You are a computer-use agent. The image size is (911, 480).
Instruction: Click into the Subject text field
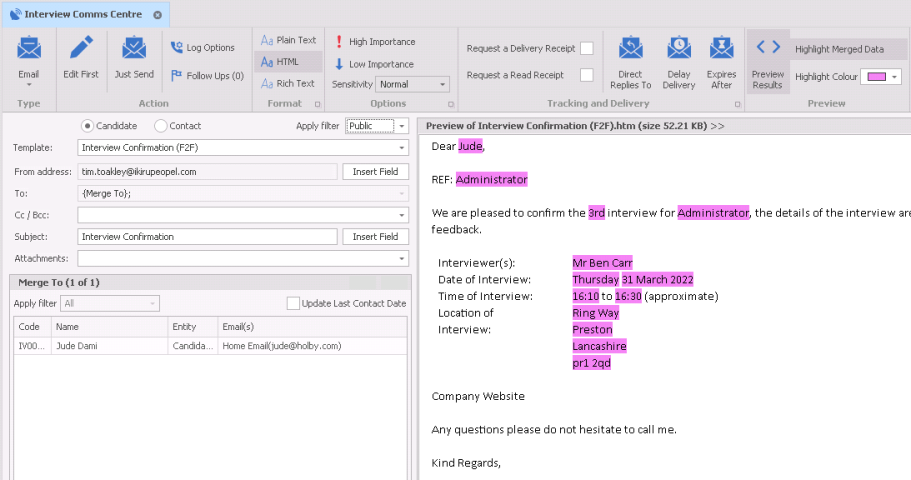pos(207,237)
